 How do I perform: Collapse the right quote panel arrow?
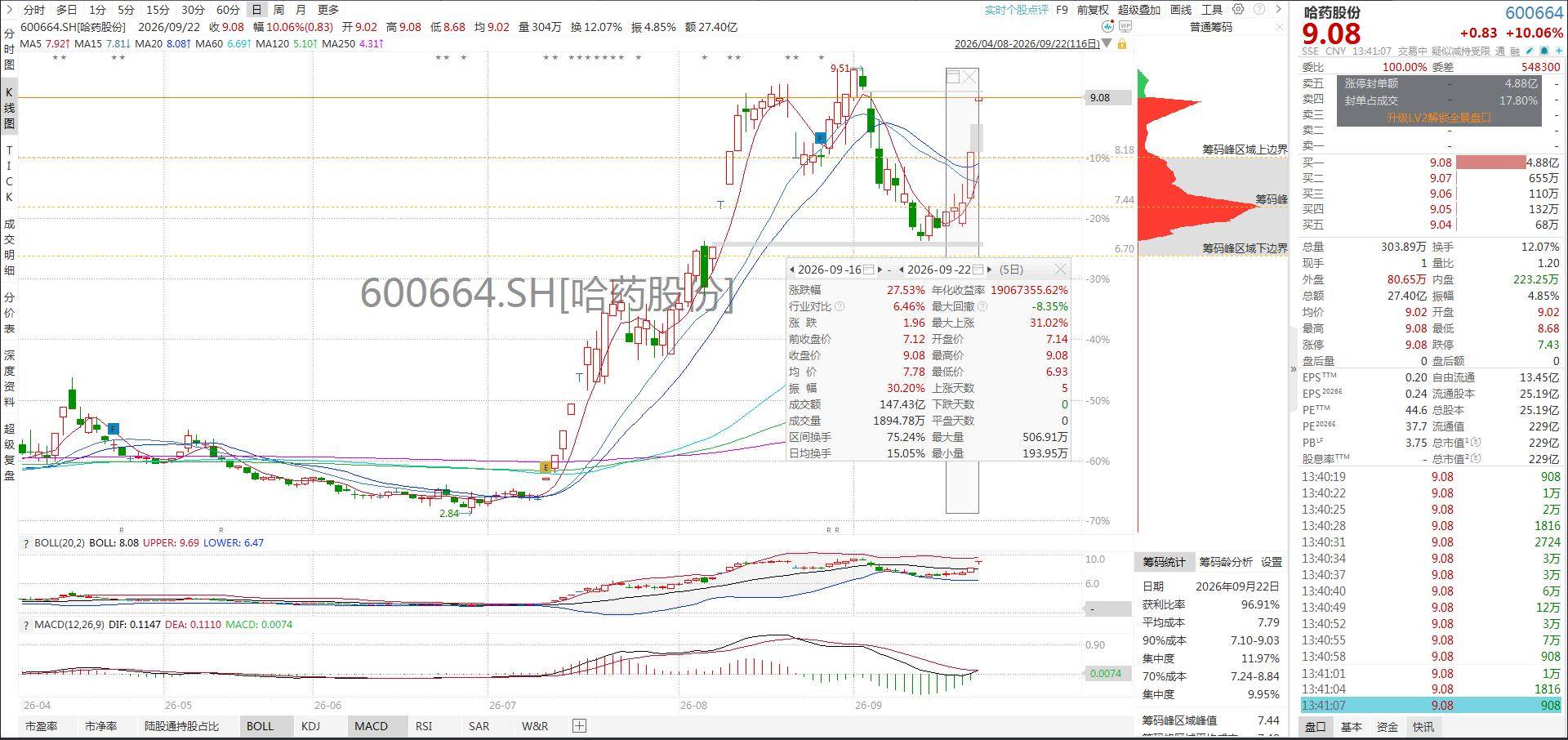[1293, 369]
